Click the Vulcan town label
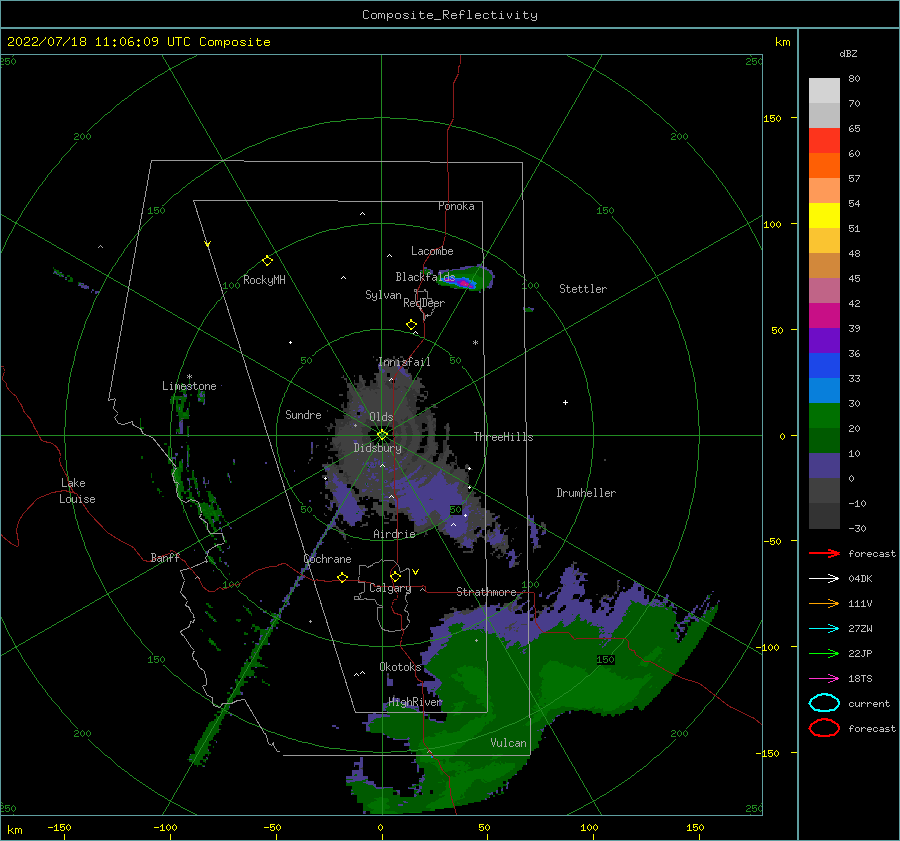The height and width of the screenshot is (841, 900). click(x=508, y=743)
